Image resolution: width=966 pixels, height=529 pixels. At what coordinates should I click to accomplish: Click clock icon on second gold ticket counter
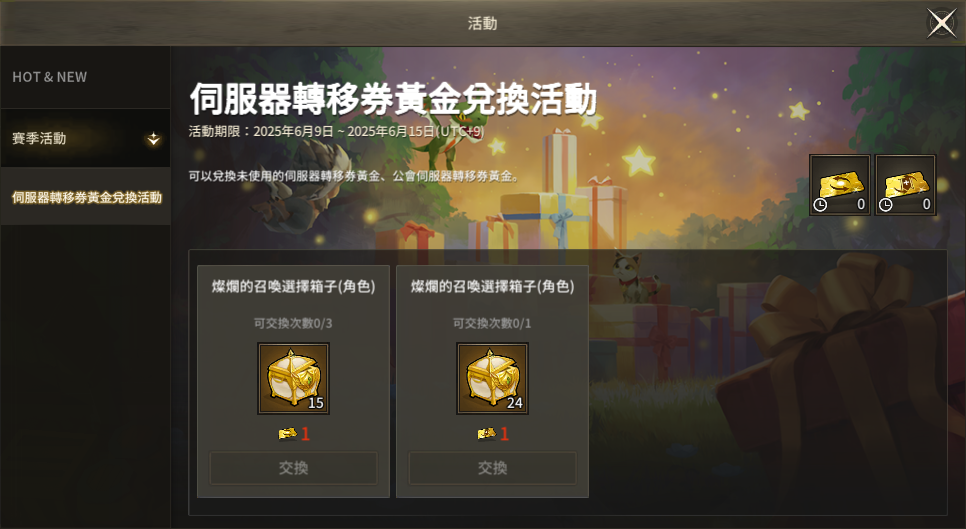coord(885,205)
